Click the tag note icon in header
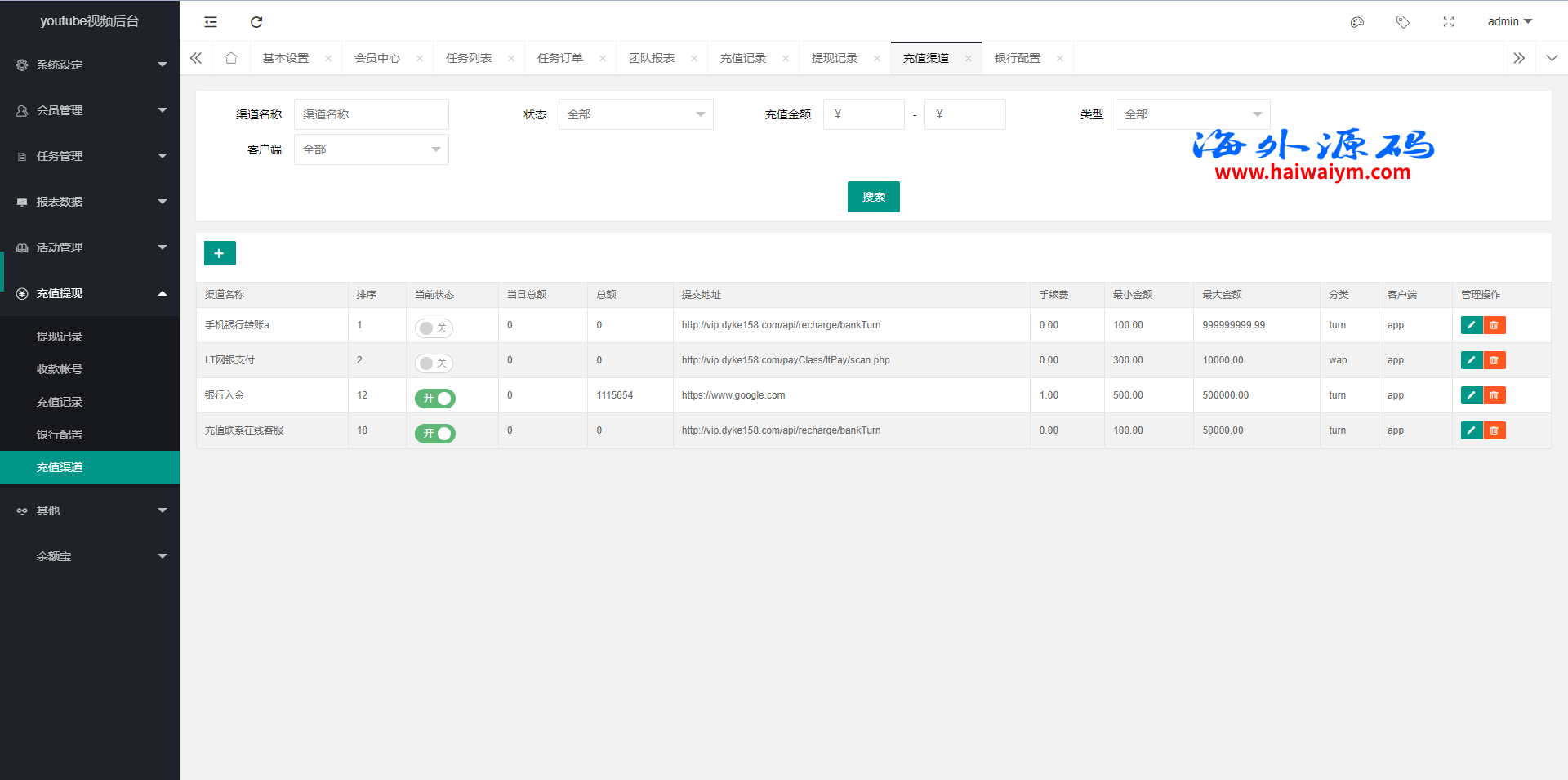This screenshot has height=780, width=1568. pos(1403,22)
